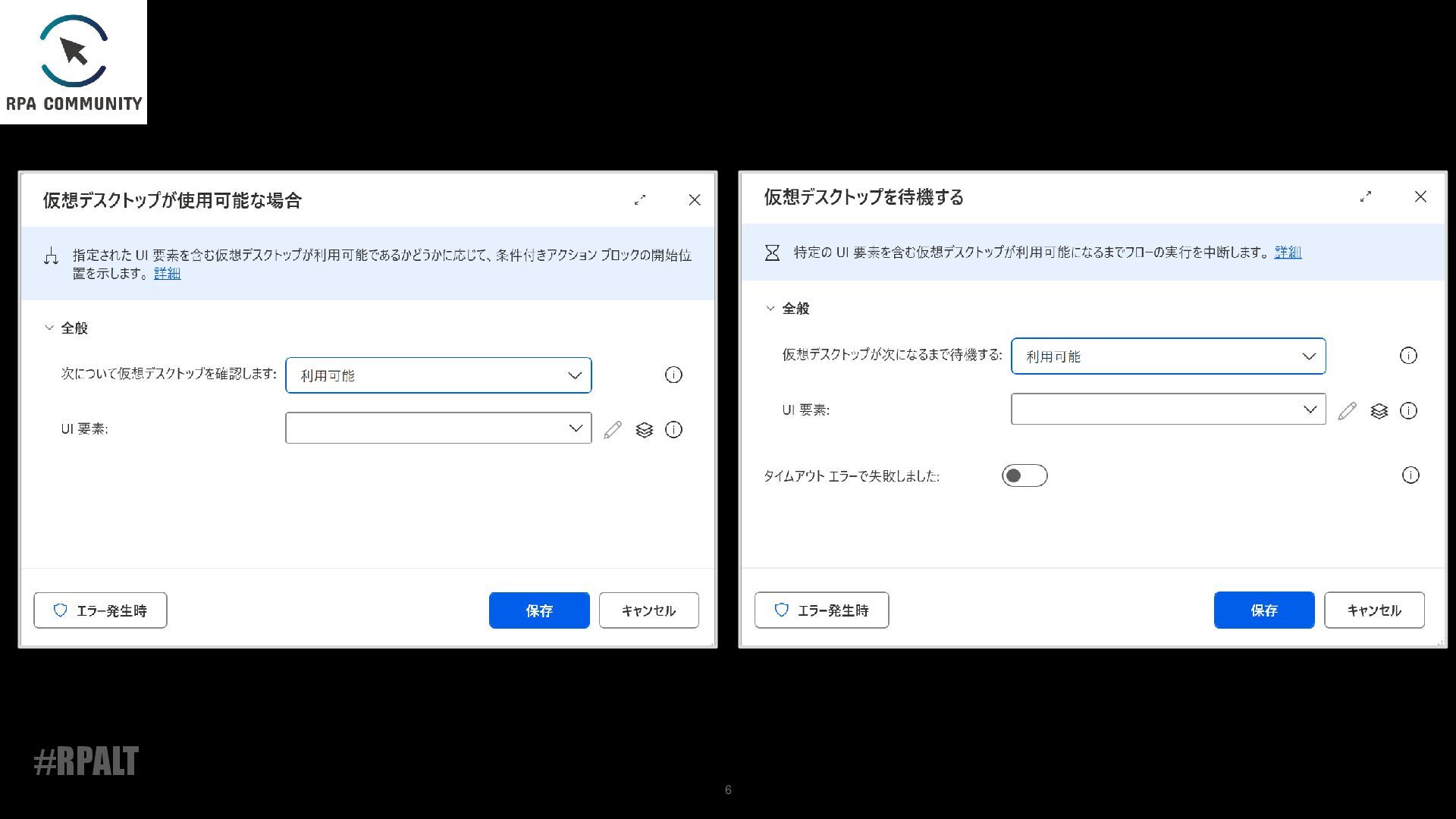Click キャンセル button in the right dialog
This screenshot has width=1456, height=819.
(x=1374, y=610)
